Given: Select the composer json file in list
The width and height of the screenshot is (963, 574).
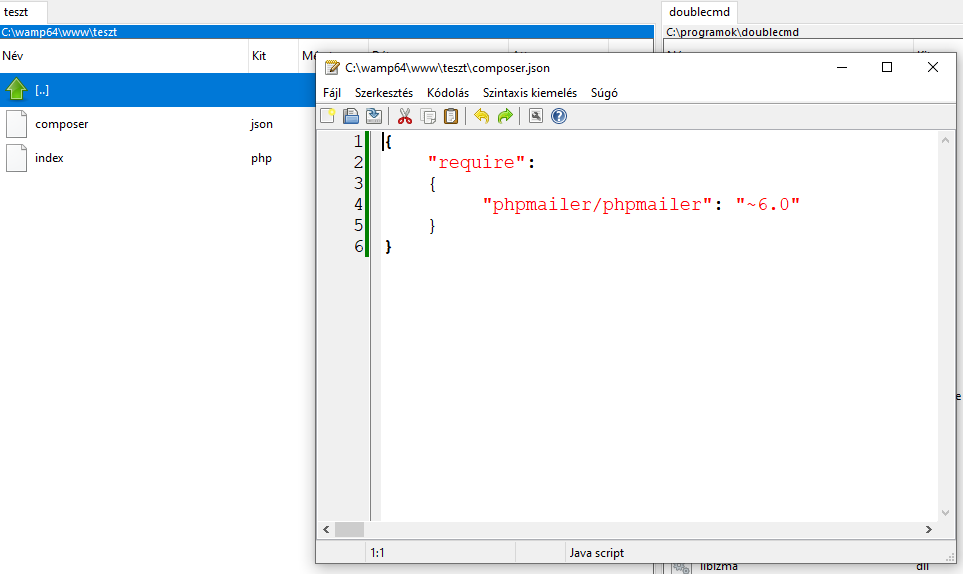Looking at the screenshot, I should click(x=62, y=124).
